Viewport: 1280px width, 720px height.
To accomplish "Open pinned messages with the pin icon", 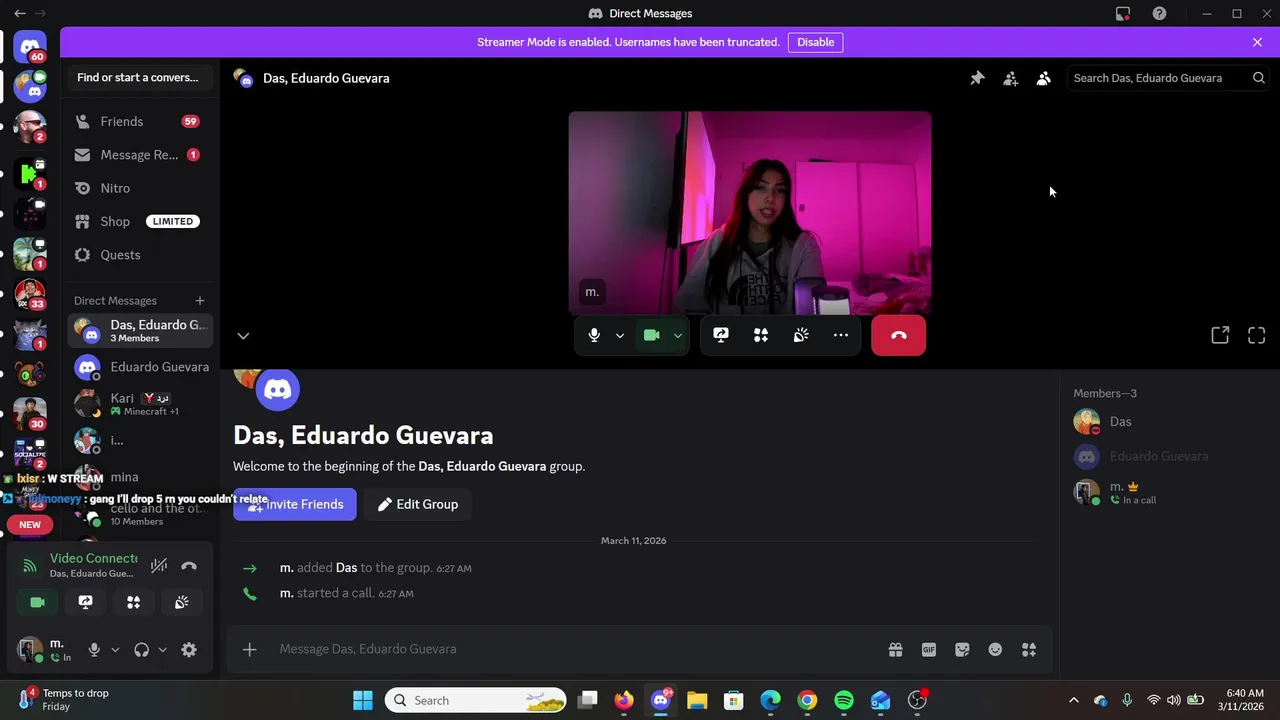I will click(977, 78).
